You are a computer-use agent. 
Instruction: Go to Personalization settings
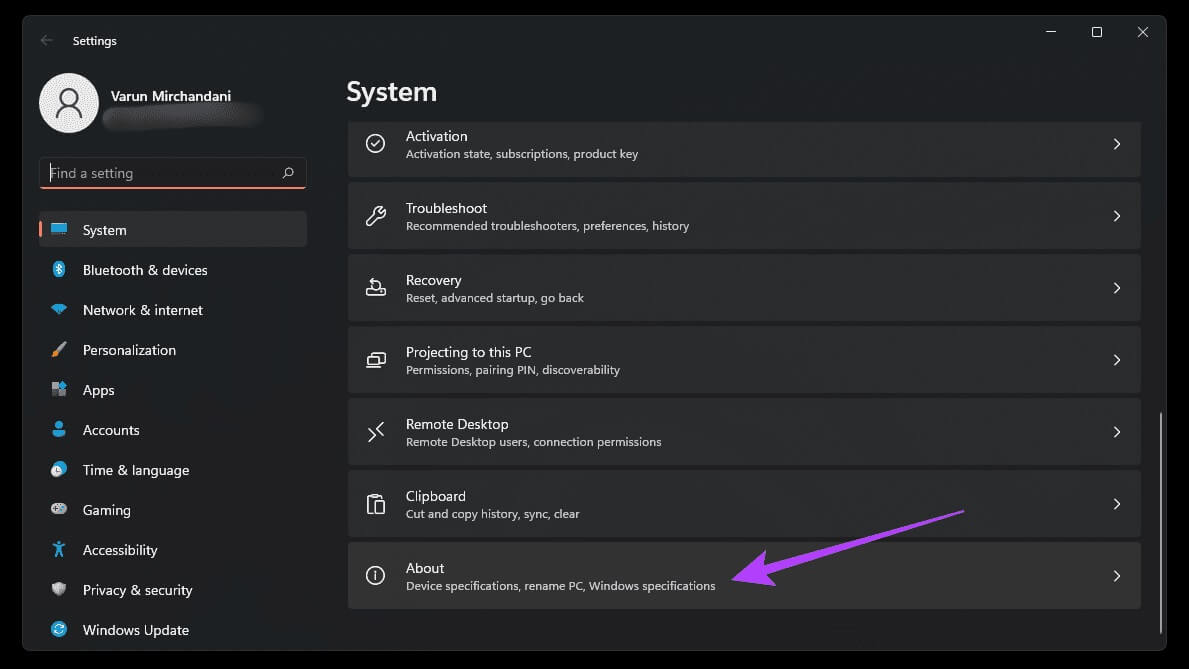tap(173, 350)
